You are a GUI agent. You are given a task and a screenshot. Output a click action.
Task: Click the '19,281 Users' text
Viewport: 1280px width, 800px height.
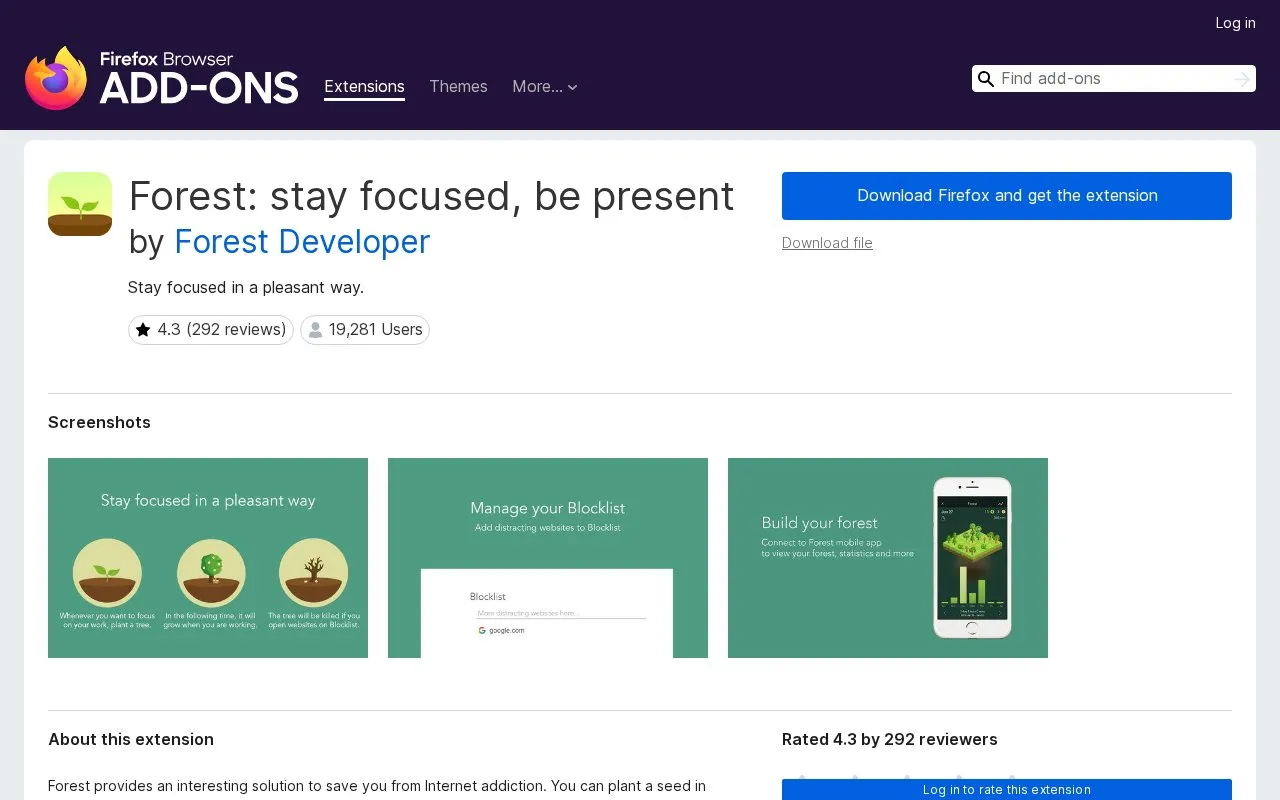click(376, 330)
